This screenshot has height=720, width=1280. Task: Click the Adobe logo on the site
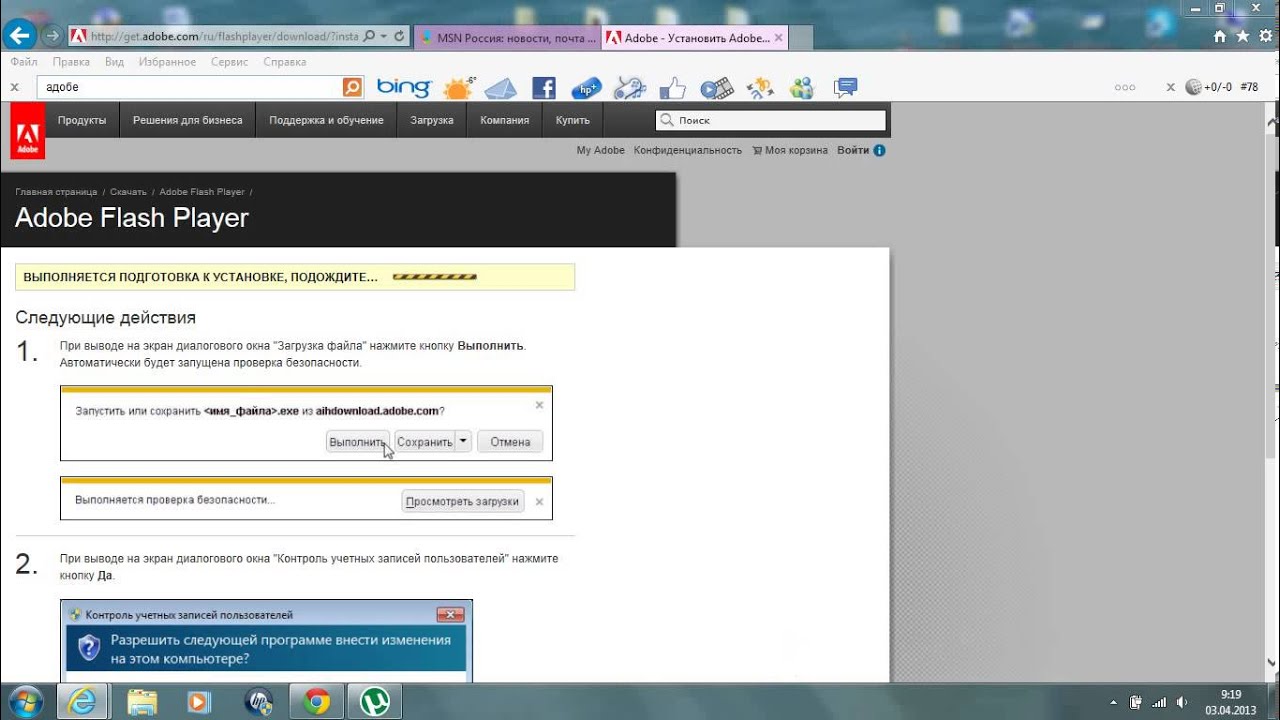[28, 130]
